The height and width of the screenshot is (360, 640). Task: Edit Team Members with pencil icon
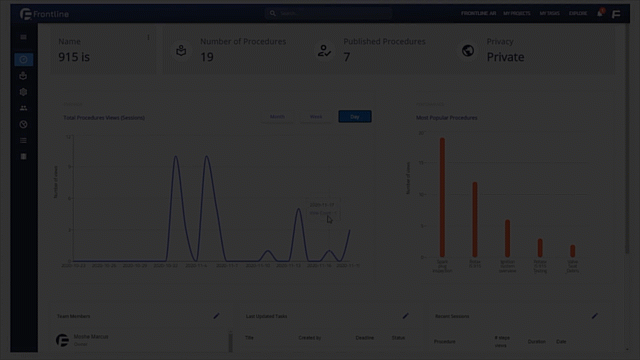216,316
